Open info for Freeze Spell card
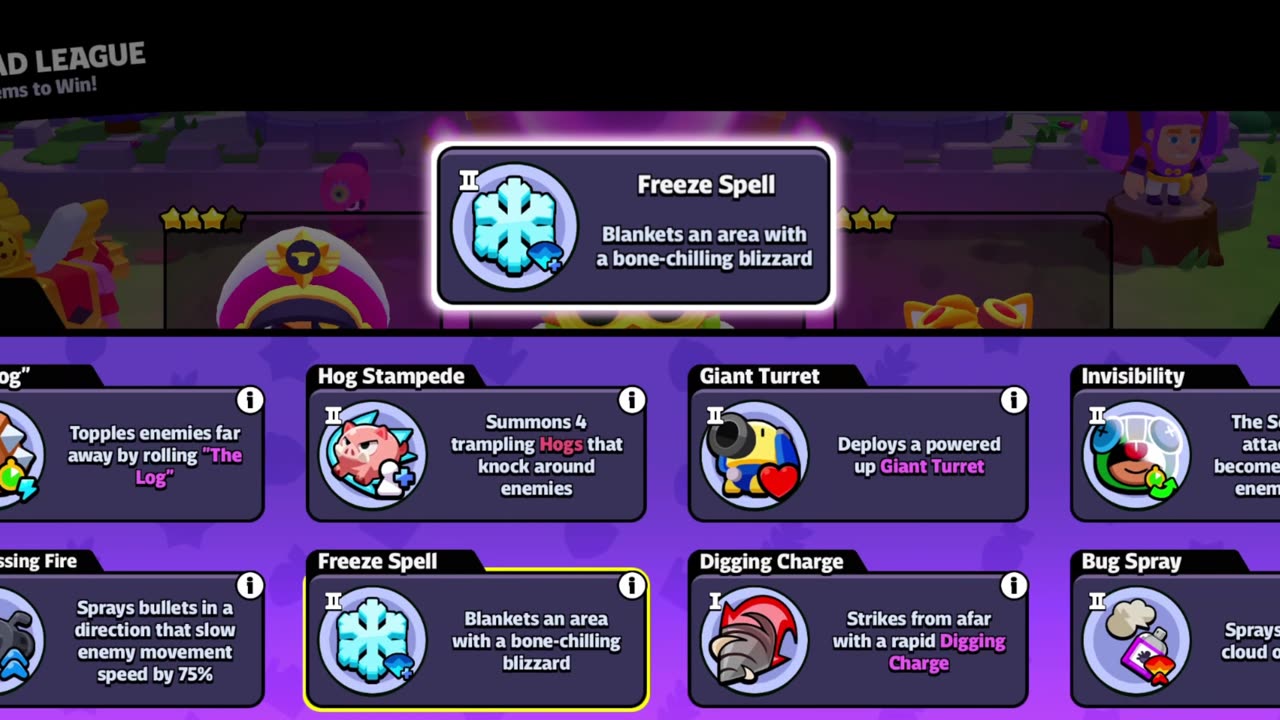 631,585
